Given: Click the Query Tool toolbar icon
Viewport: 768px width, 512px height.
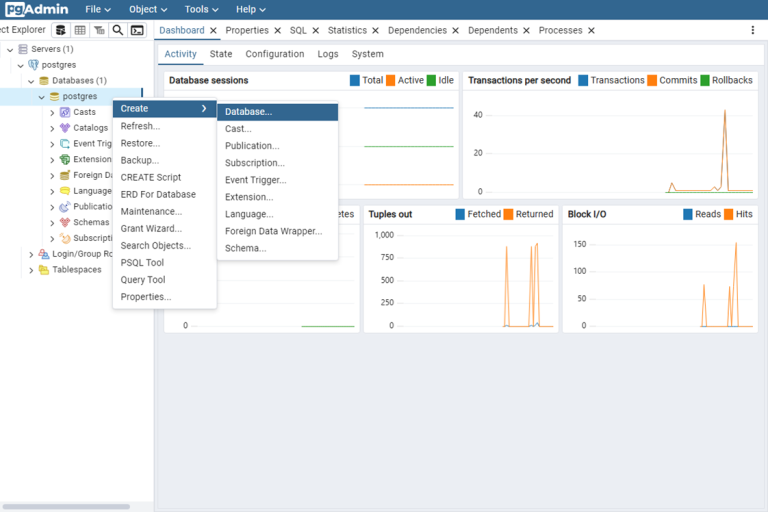Looking at the screenshot, I should coord(61,30).
